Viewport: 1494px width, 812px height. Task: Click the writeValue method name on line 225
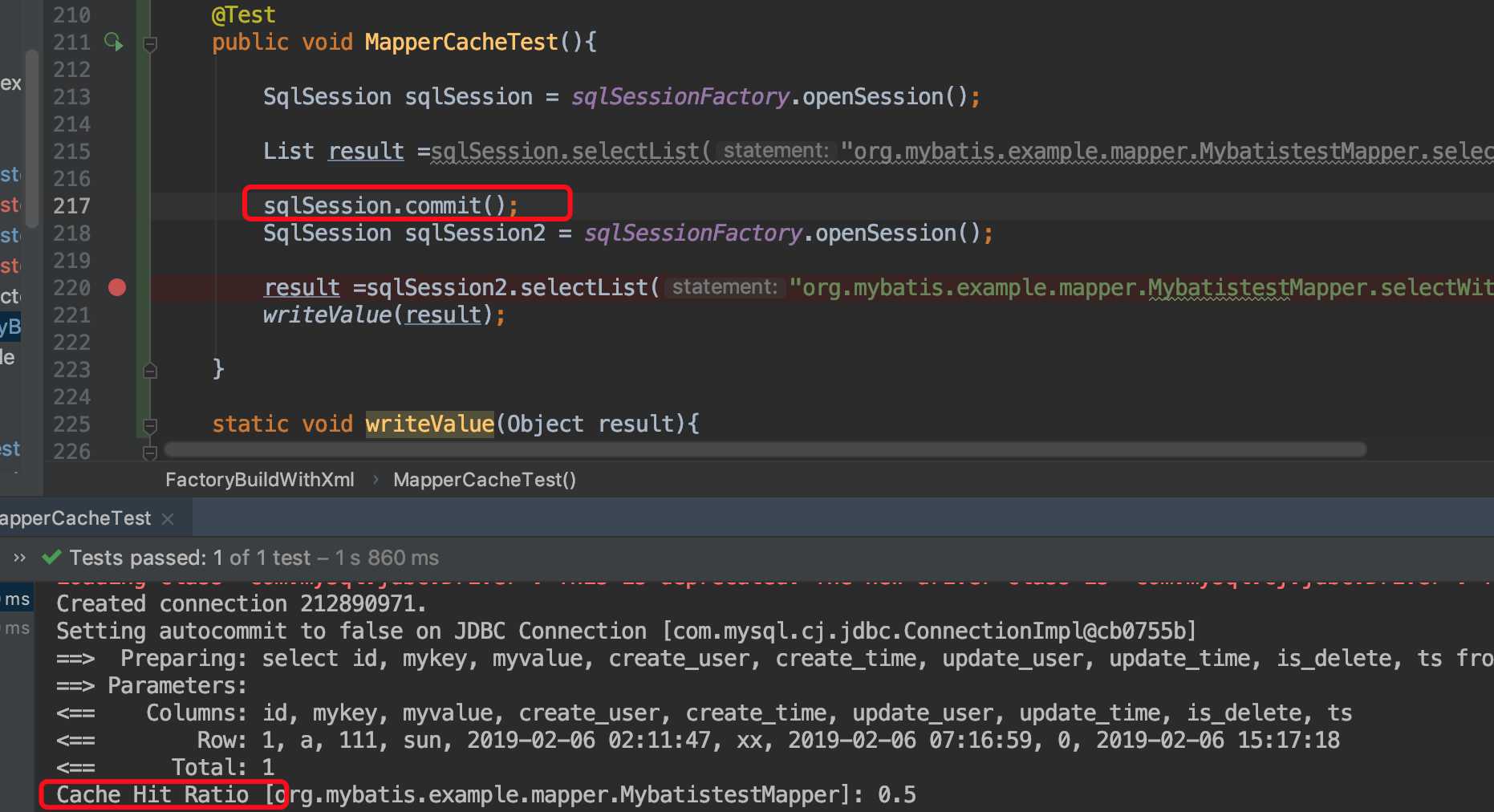tap(430, 424)
